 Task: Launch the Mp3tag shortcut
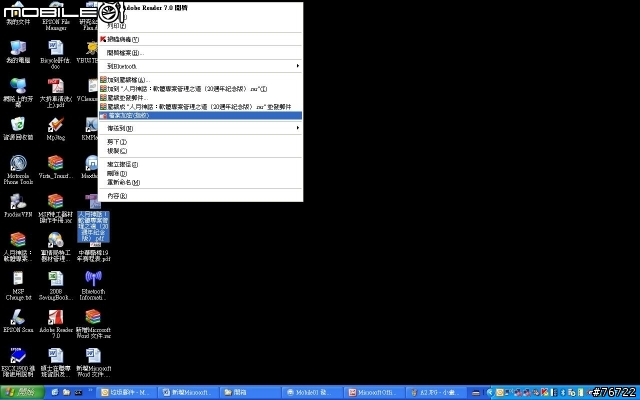(x=56, y=129)
